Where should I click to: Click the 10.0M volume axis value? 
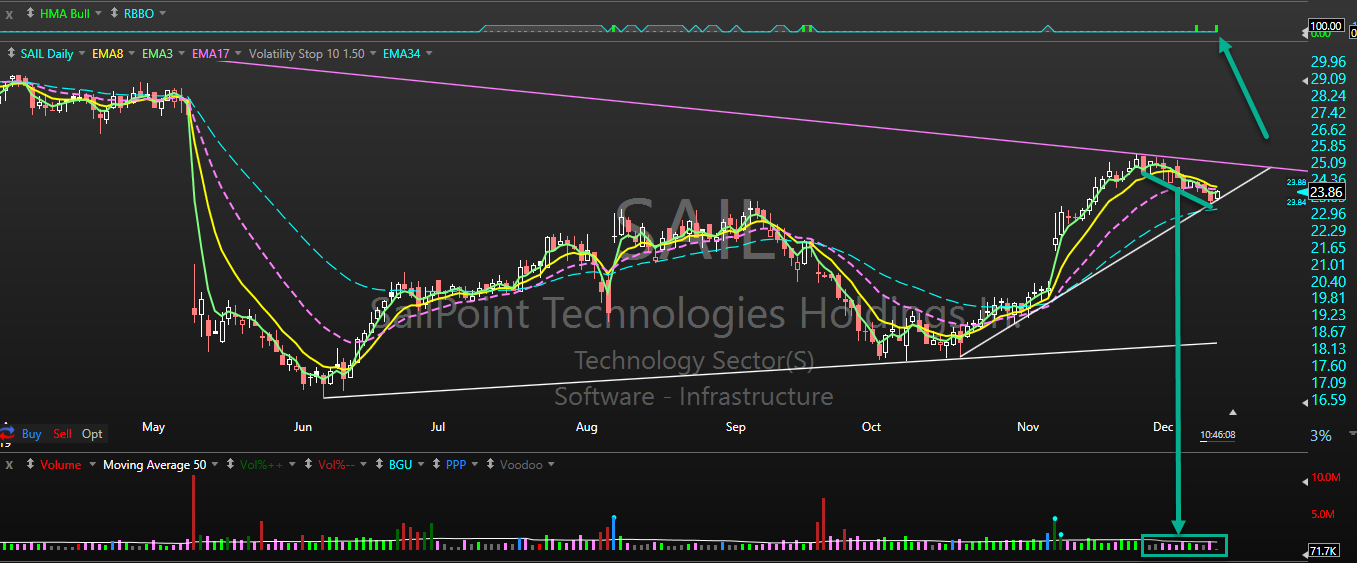(x=1324, y=478)
